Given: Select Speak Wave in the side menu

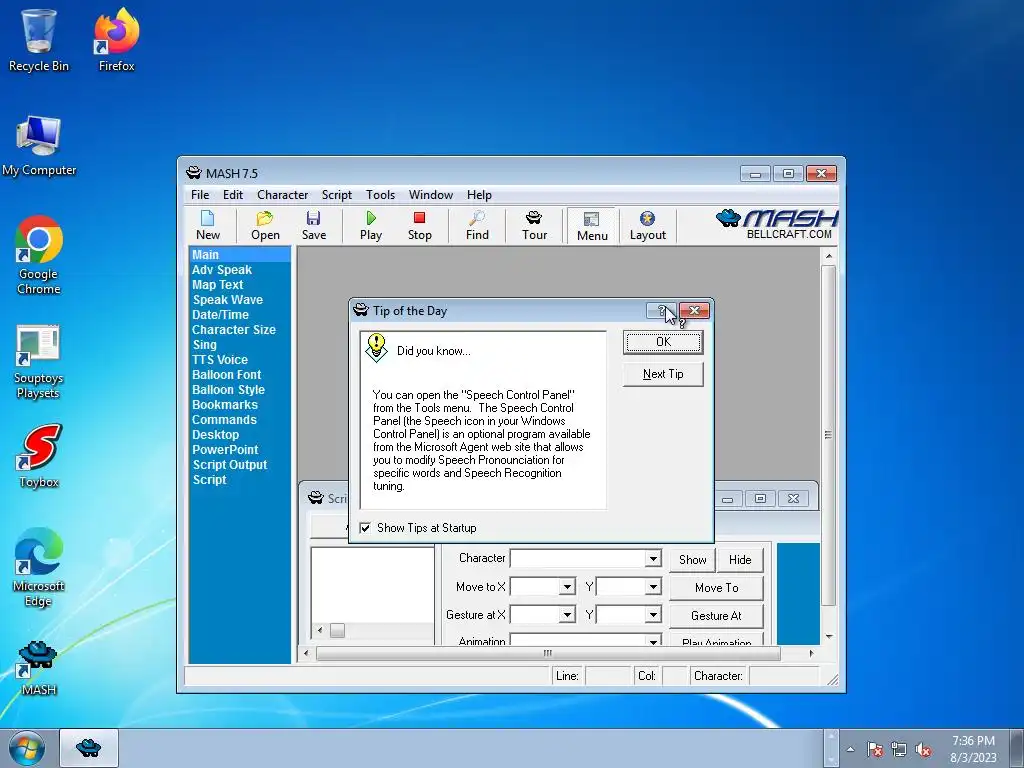Looking at the screenshot, I should [227, 300].
